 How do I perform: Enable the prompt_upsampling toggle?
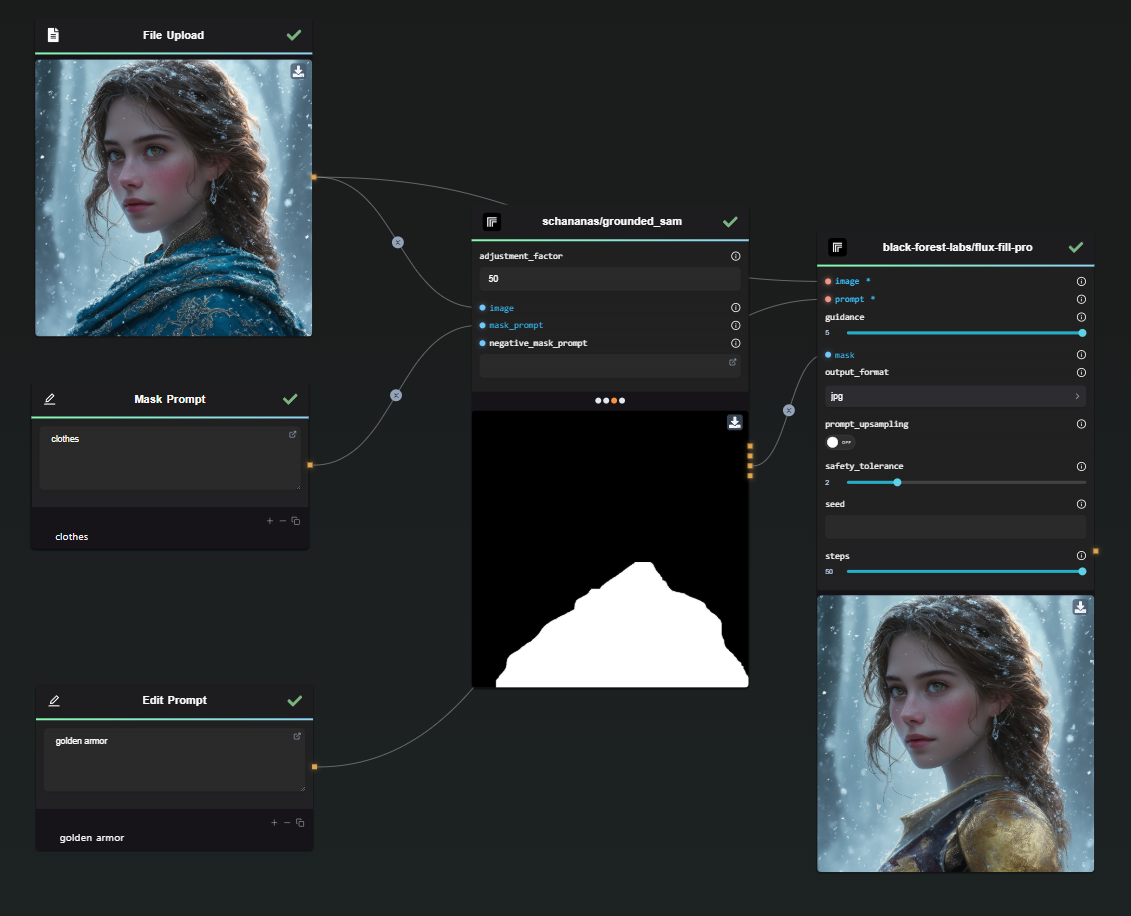(839, 442)
